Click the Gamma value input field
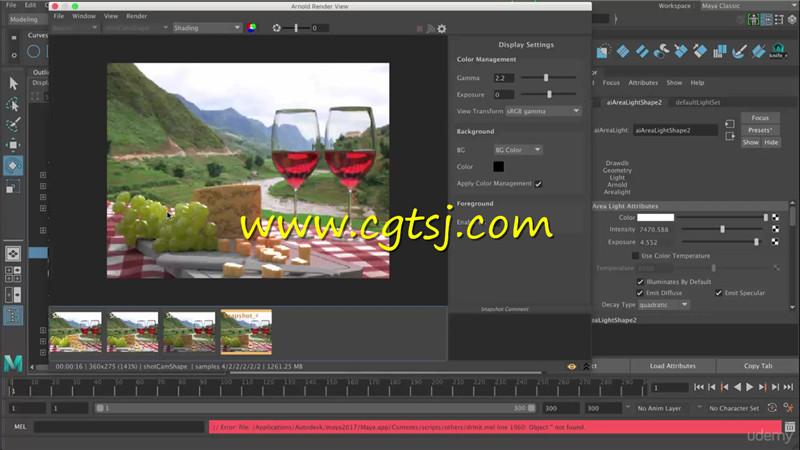Viewport: 800px width, 450px height. pos(504,78)
